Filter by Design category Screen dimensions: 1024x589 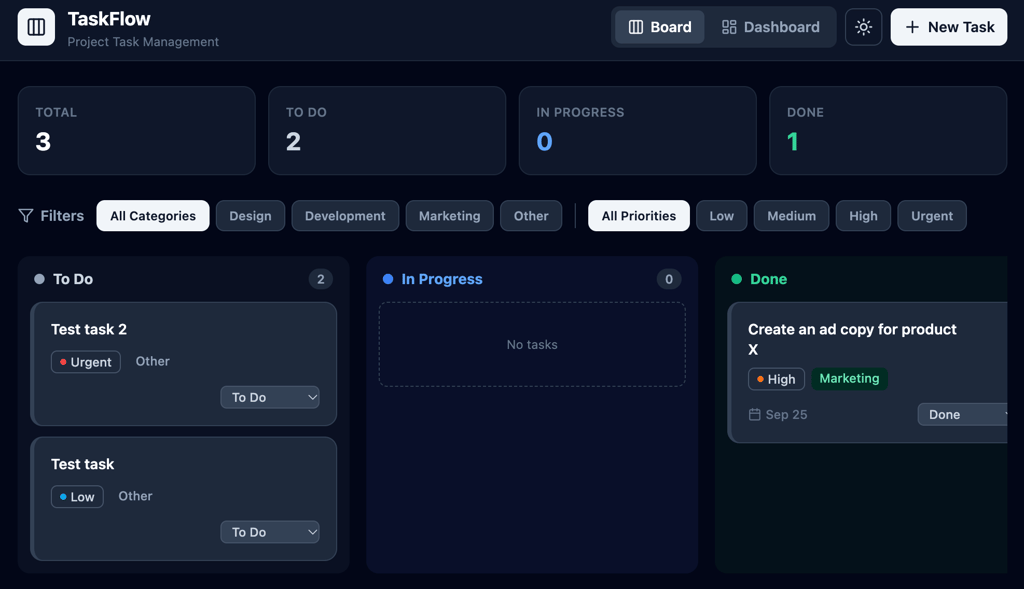[x=250, y=215]
